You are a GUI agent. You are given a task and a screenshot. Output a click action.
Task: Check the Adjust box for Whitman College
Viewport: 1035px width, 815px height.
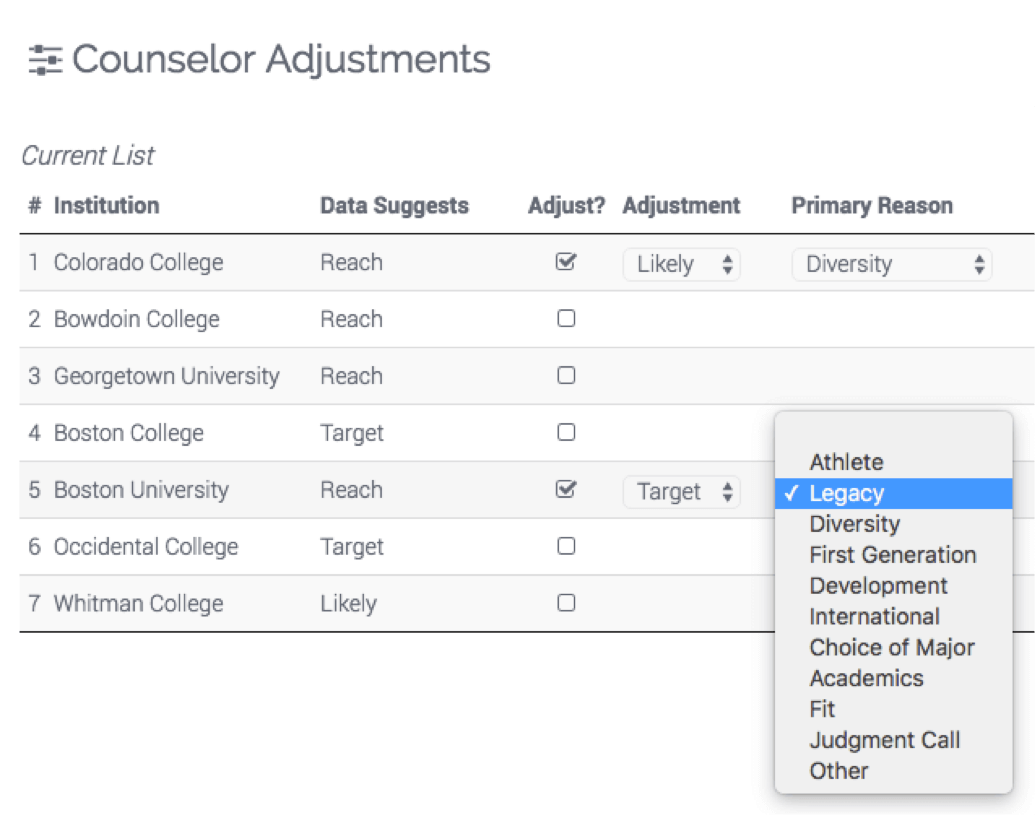click(x=566, y=603)
